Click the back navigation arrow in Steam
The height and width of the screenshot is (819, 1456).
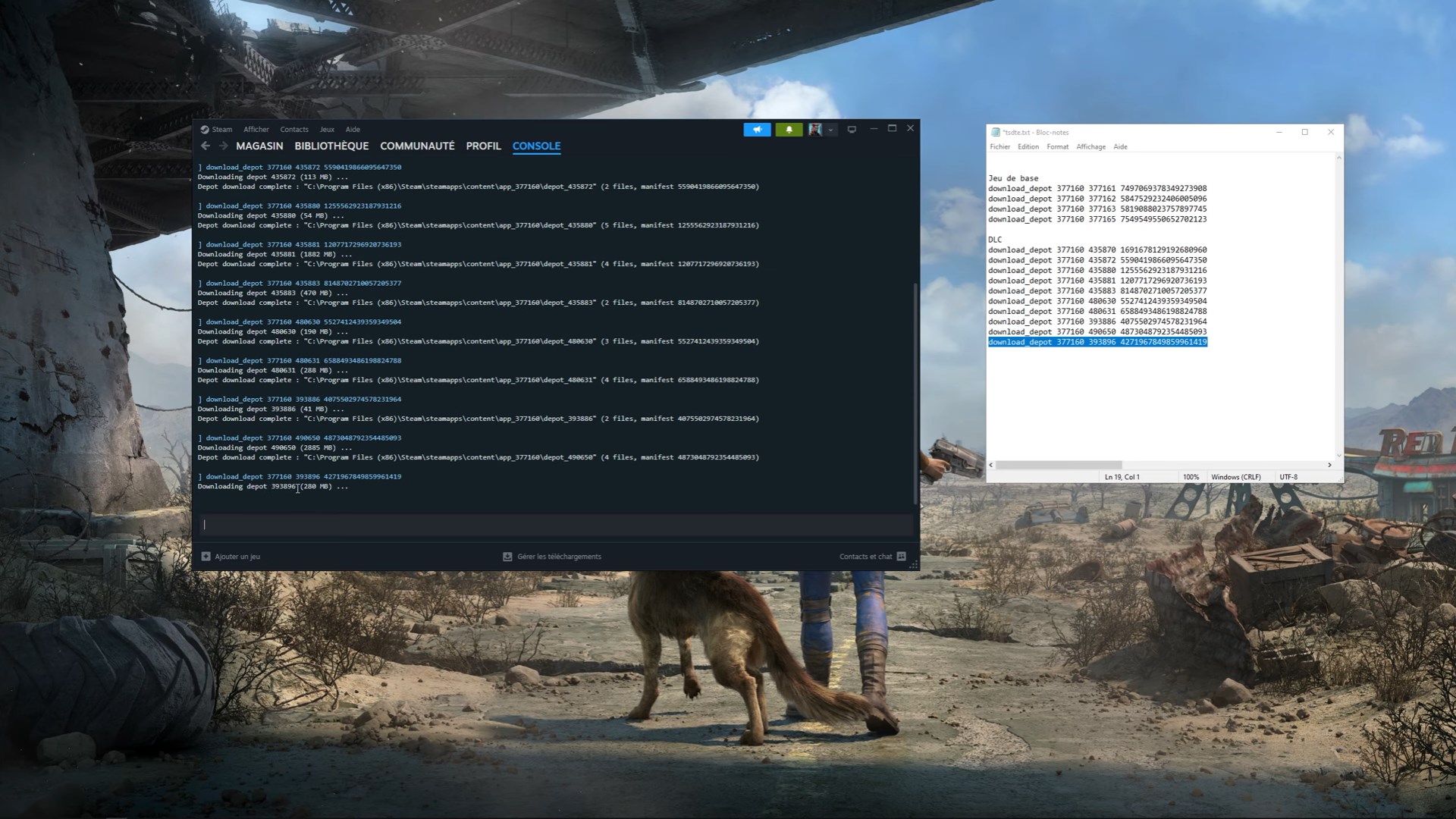tap(205, 146)
